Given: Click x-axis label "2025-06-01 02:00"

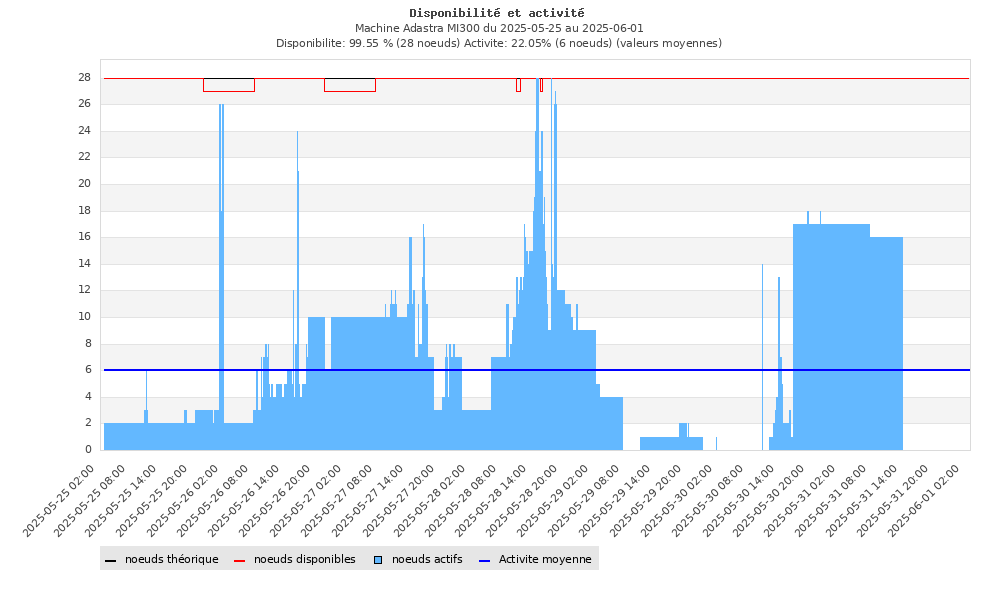Looking at the screenshot, I should [x=923, y=501].
